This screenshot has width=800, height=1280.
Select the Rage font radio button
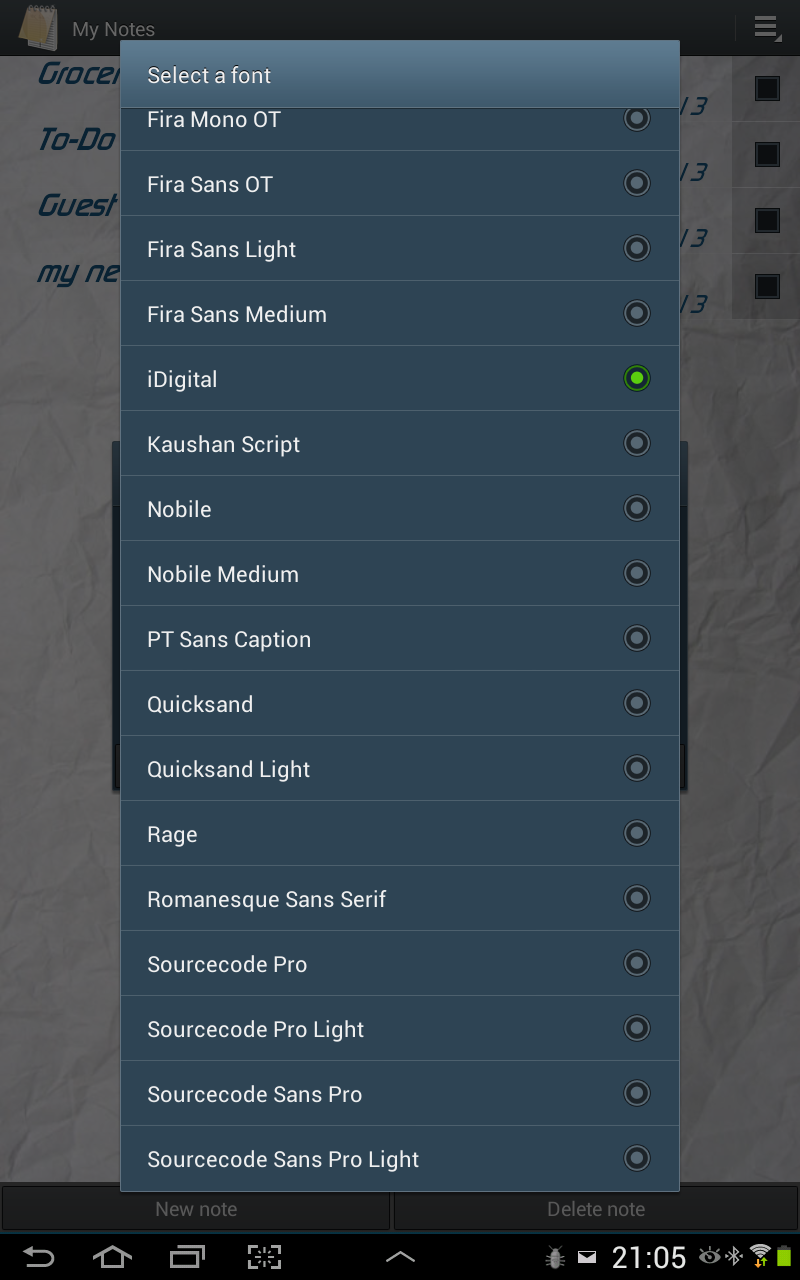click(x=637, y=833)
